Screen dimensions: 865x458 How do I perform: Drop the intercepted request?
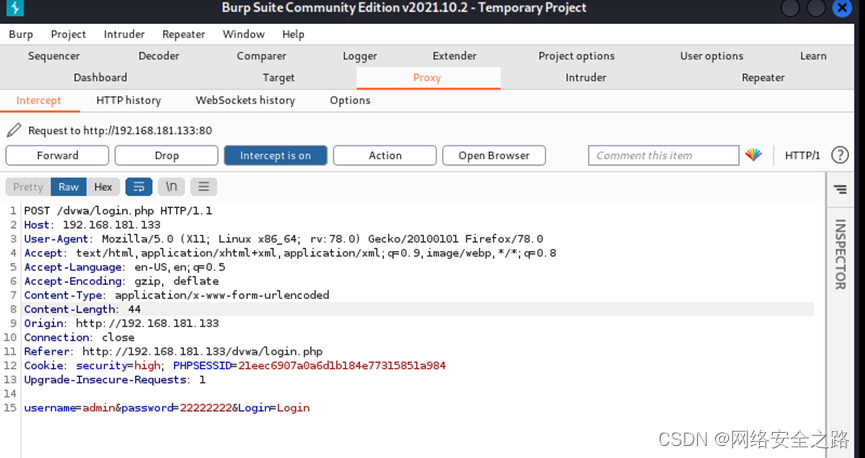[x=166, y=156]
